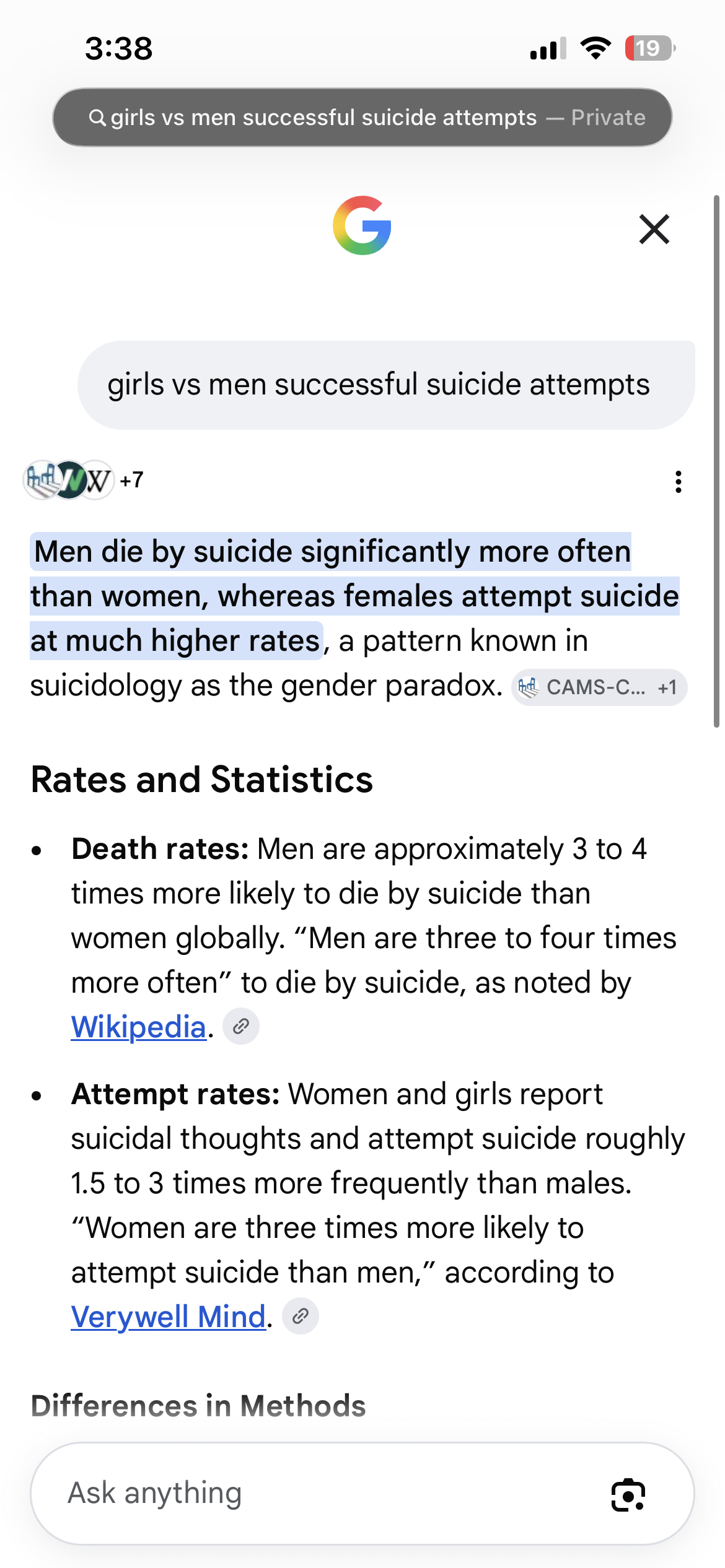Screen dimensions: 725x1568
Task: Open the stacked source favicons cluster
Action: pos(68,480)
